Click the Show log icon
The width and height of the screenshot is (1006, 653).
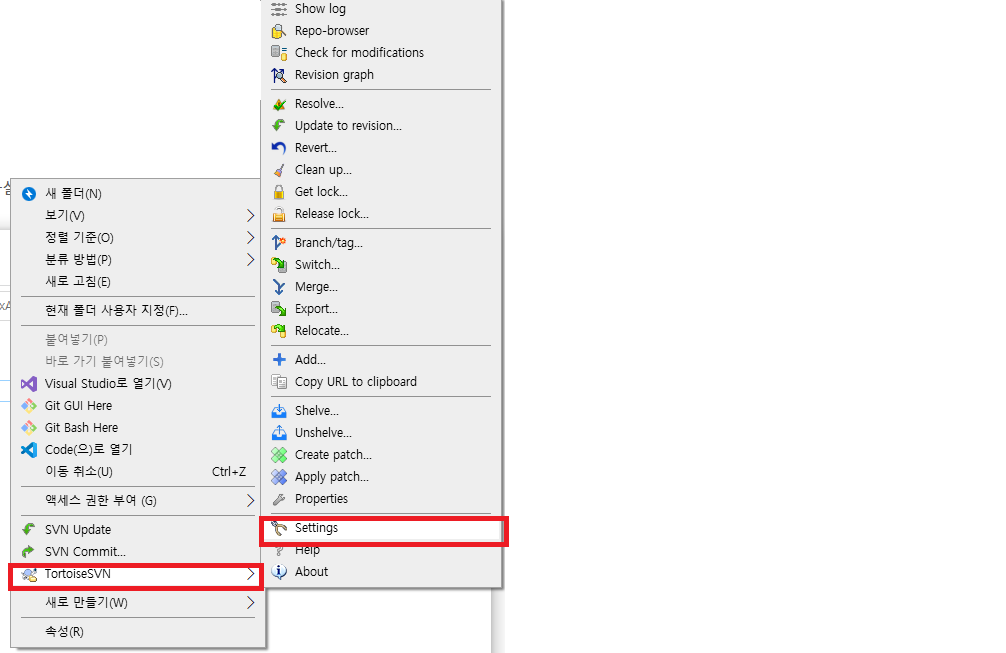pyautogui.click(x=278, y=9)
